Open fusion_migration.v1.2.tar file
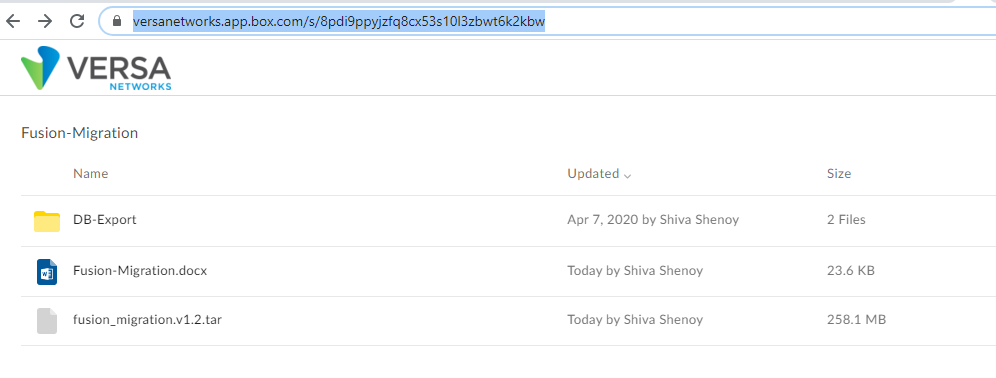This screenshot has width=996, height=378. [x=147, y=320]
